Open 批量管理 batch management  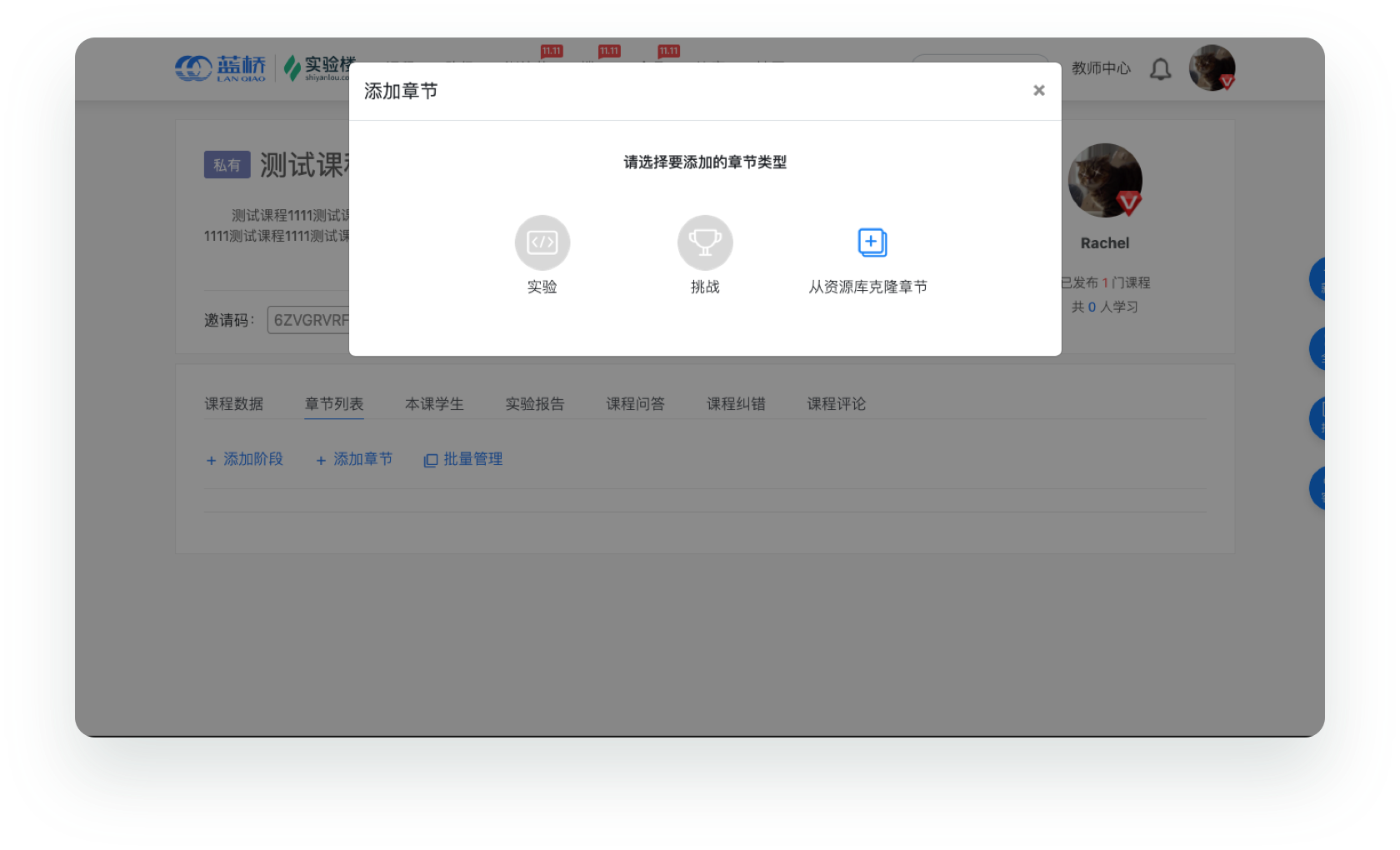coord(464,459)
